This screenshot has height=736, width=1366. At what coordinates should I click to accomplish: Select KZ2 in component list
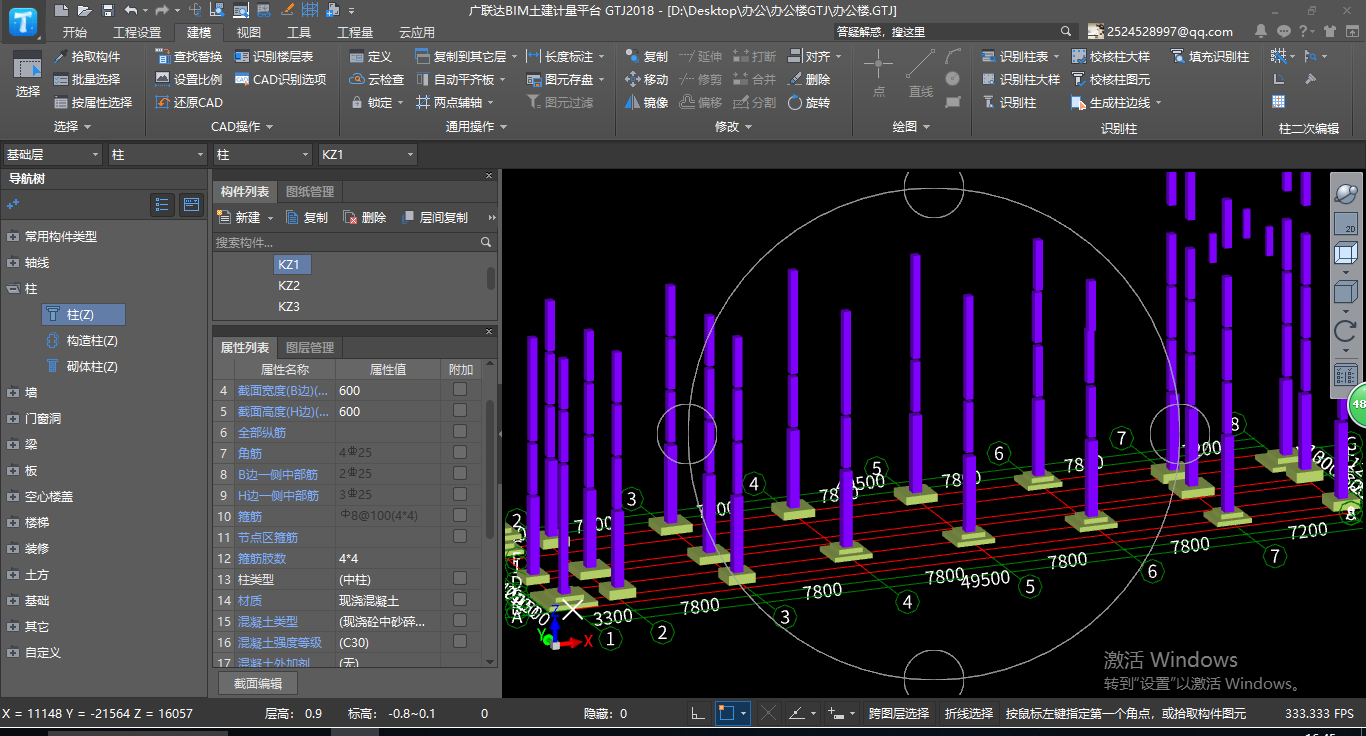[289, 286]
